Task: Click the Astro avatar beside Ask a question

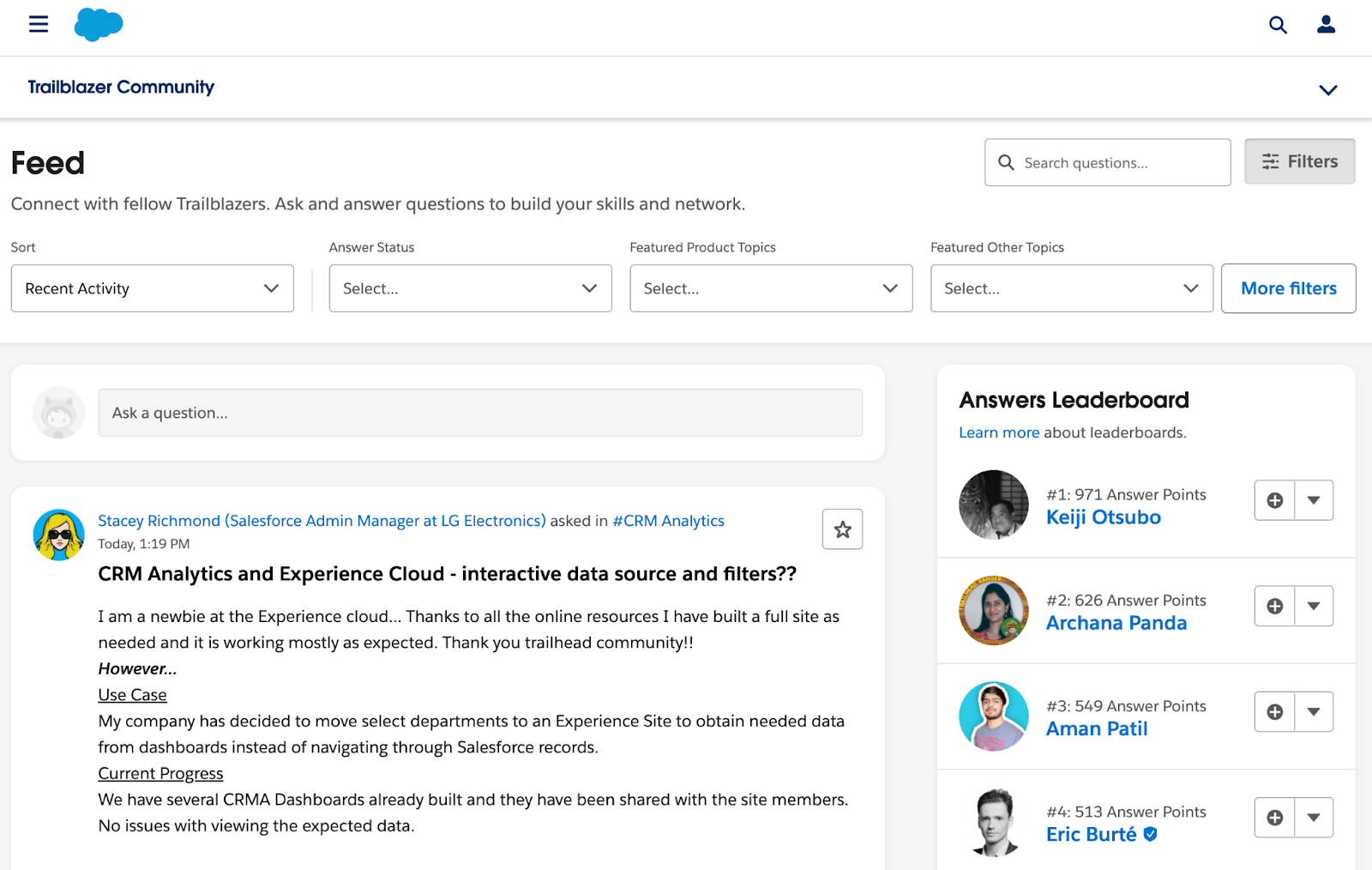Action: (x=58, y=413)
